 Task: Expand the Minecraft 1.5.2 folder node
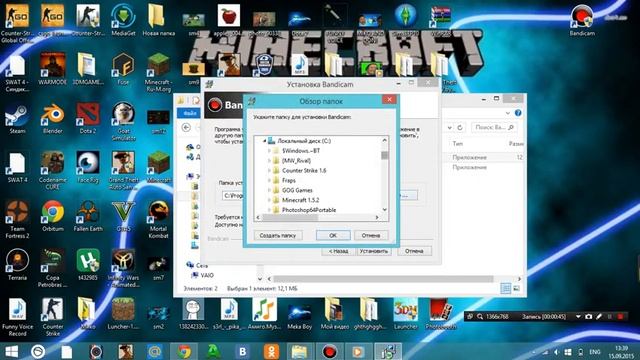(269, 200)
